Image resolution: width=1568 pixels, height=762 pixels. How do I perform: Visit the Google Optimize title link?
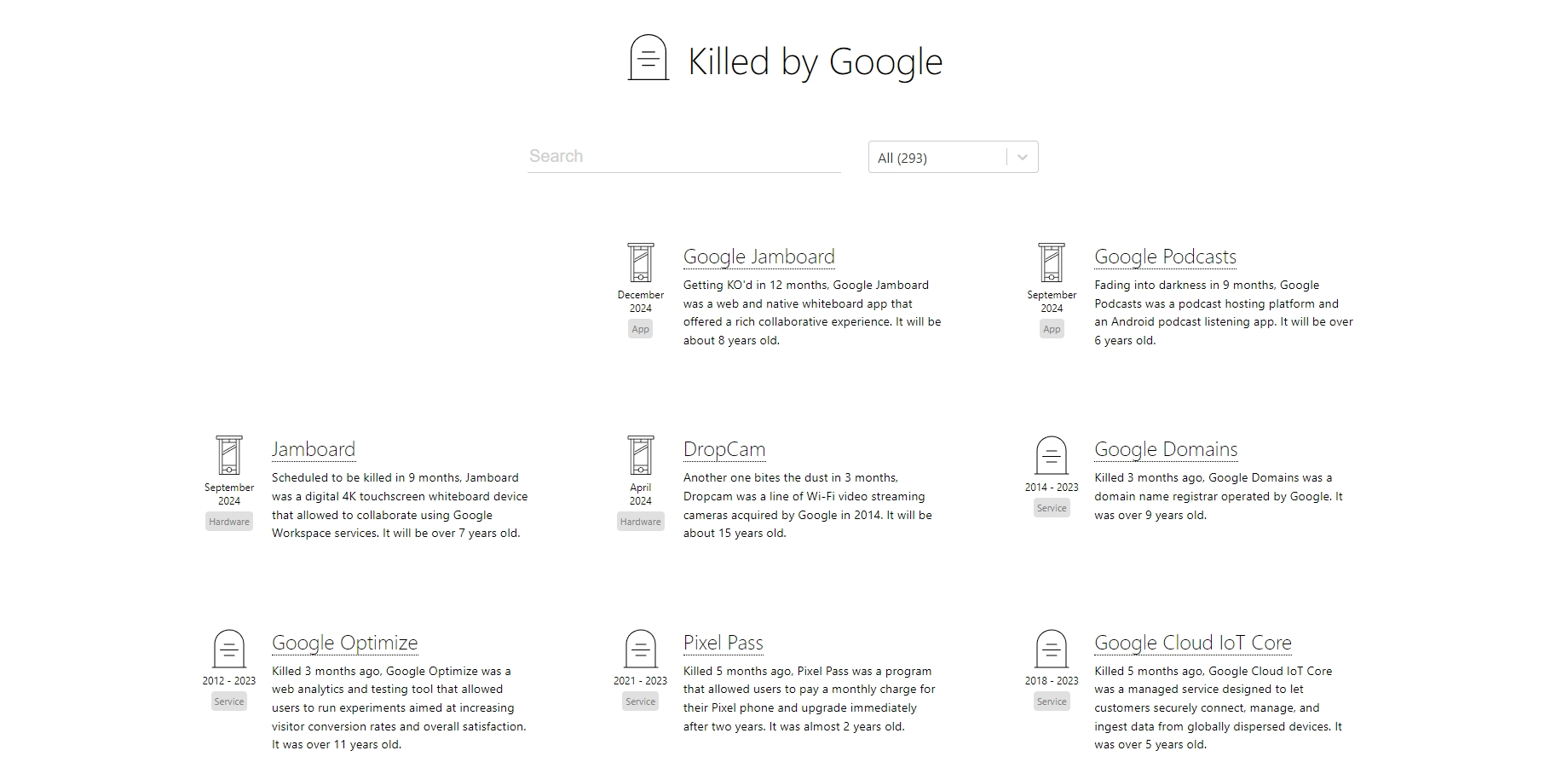coord(344,644)
